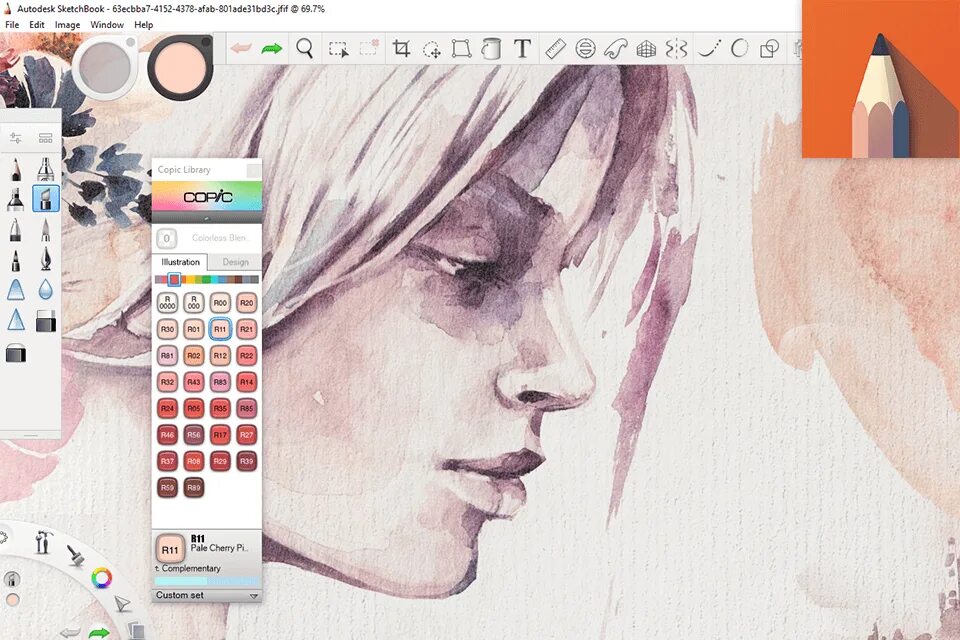Pick the R17 Copic swatch
The height and width of the screenshot is (640, 960).
[220, 435]
